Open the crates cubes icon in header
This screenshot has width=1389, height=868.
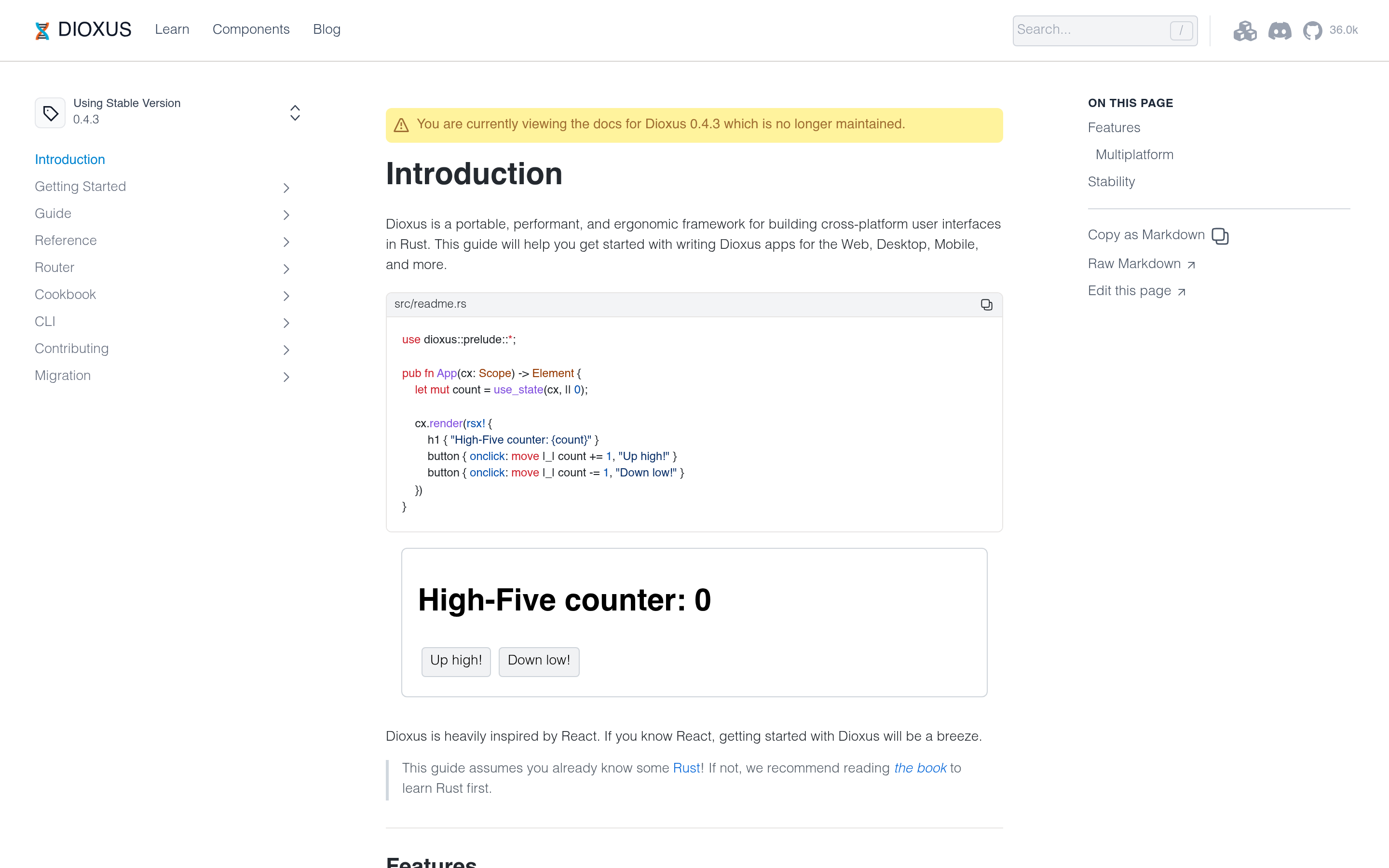coord(1245,30)
